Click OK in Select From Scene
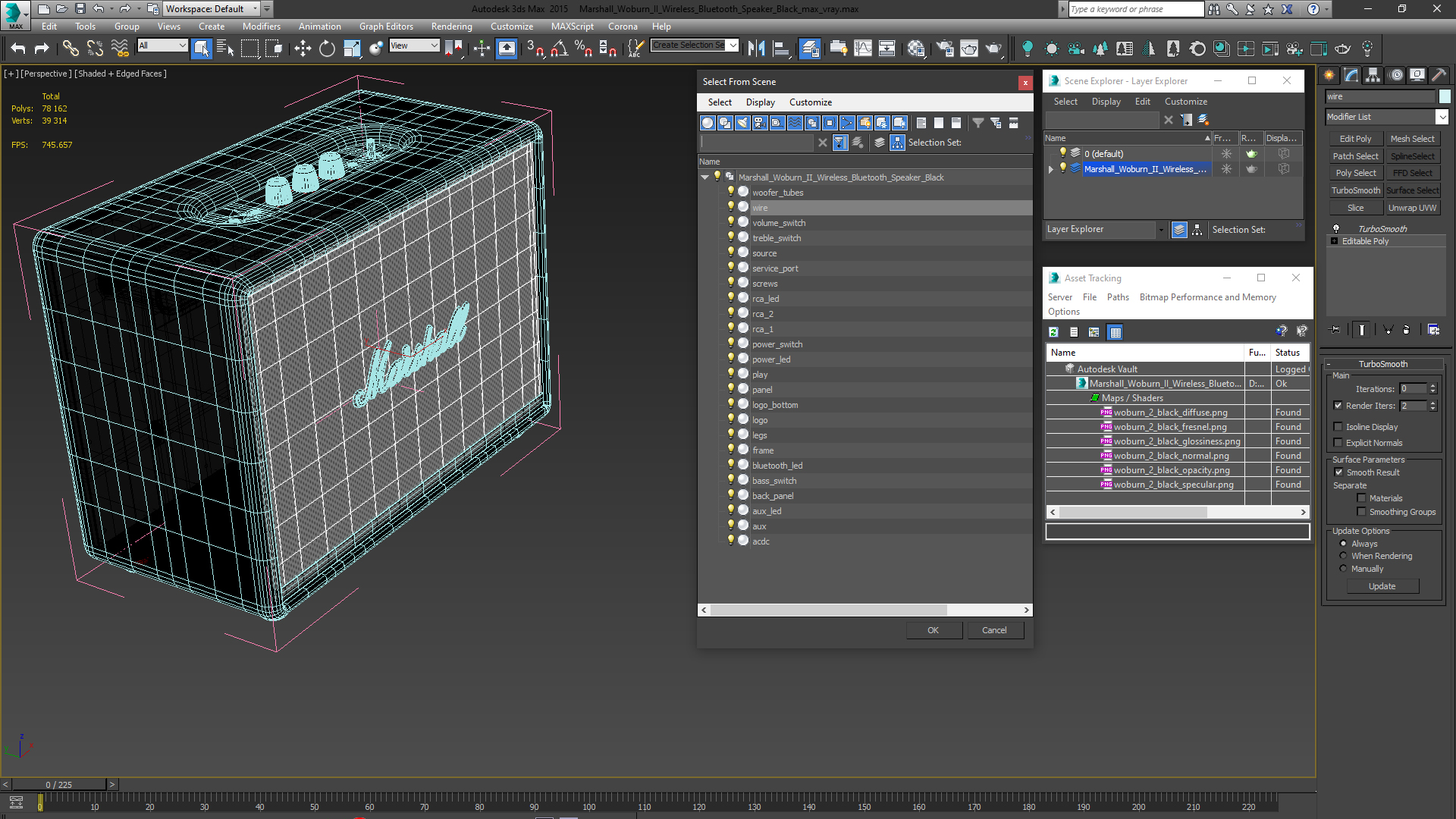Image resolution: width=1456 pixels, height=819 pixels. pyautogui.click(x=933, y=630)
